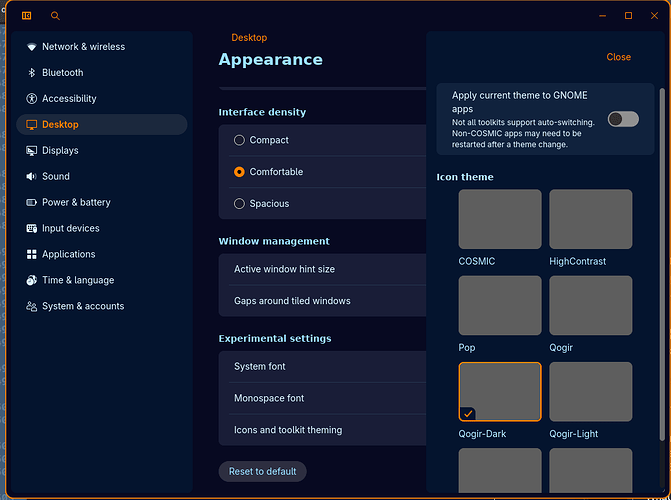
Task: Choose the Qogir-Light icon theme
Action: (x=590, y=392)
